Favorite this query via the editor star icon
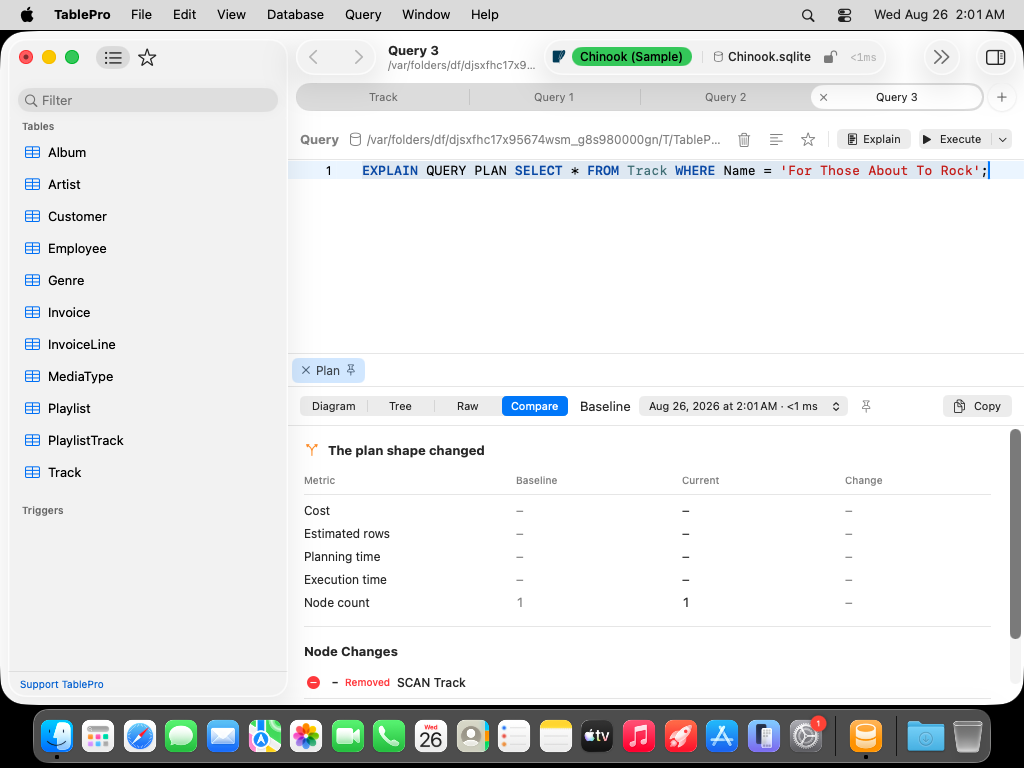 [808, 139]
